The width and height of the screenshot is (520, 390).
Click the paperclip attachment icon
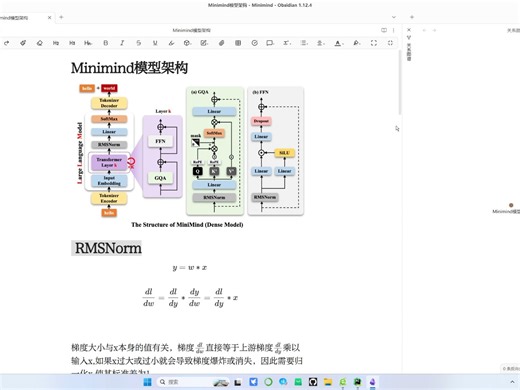pyautogui.click(x=221, y=43)
